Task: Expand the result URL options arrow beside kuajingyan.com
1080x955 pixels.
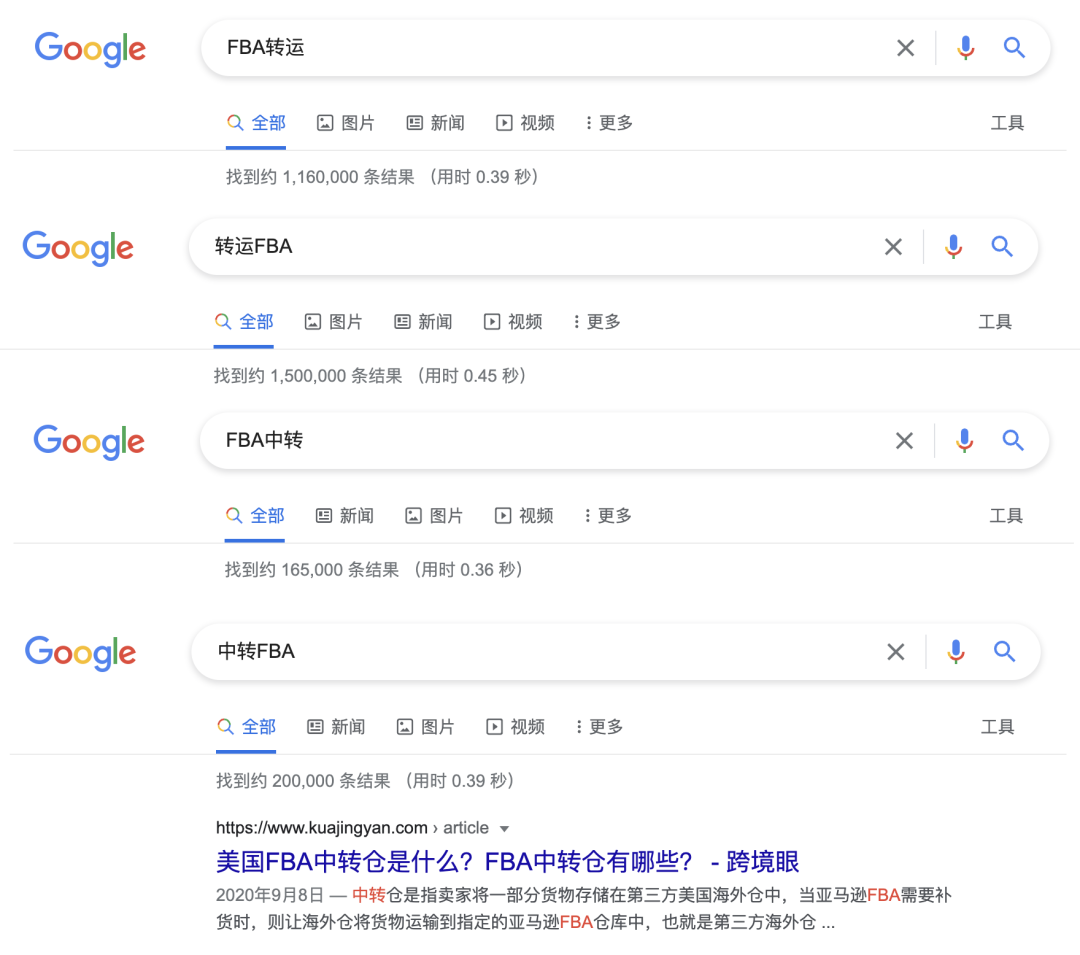Action: click(x=505, y=828)
